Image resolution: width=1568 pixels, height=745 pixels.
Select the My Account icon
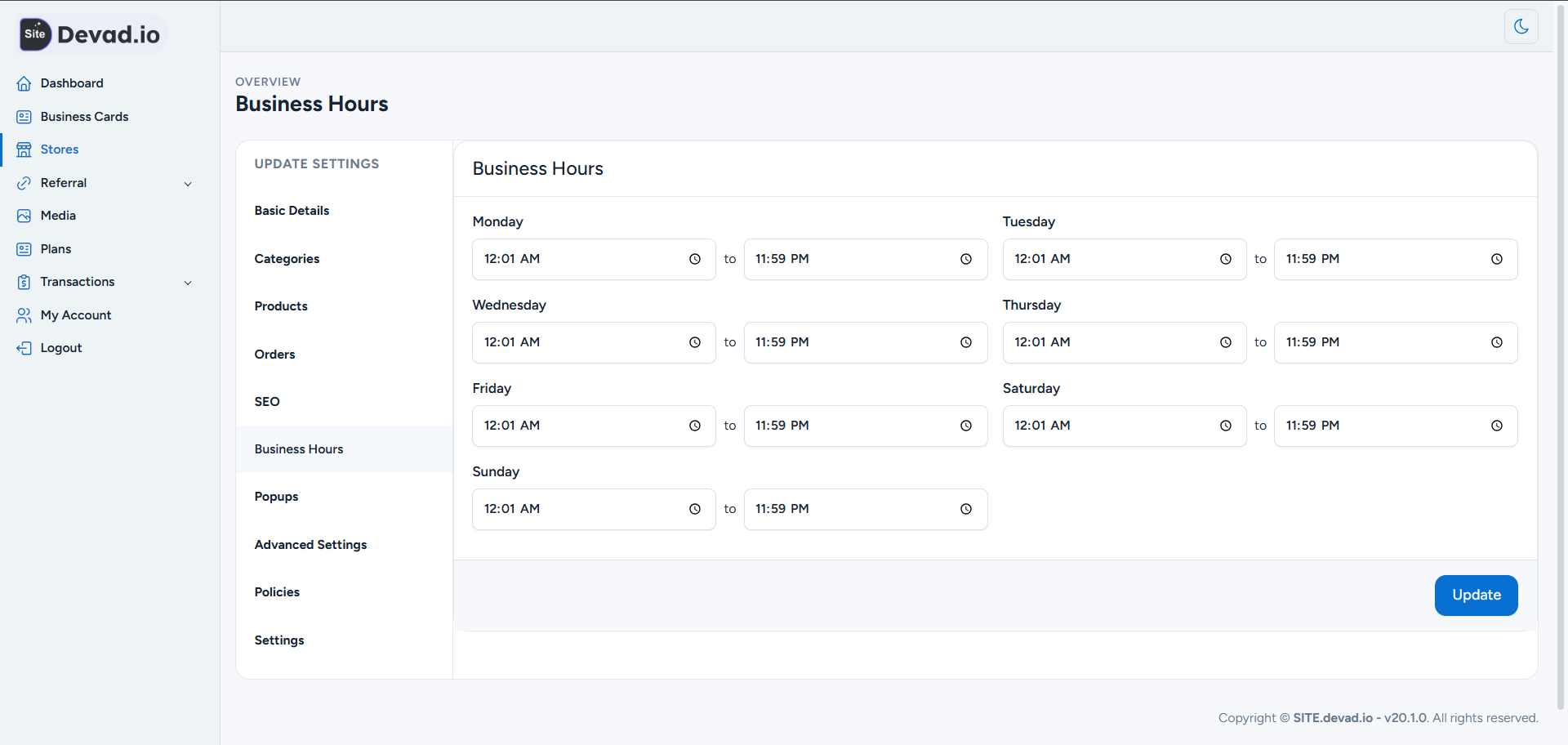click(24, 315)
